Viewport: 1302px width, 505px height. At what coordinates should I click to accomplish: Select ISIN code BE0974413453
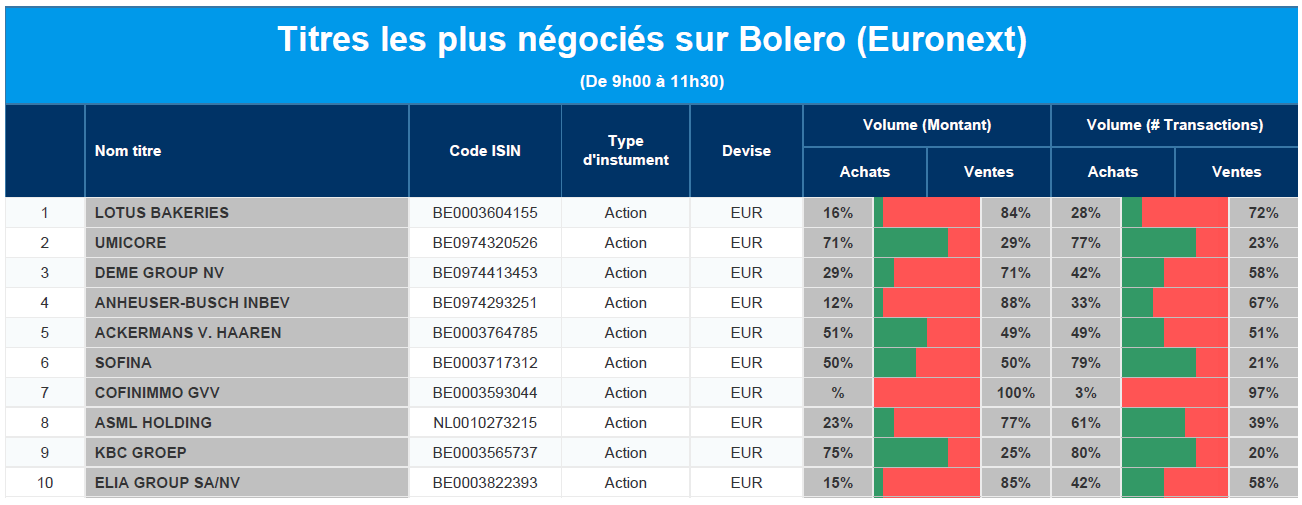tap(485, 273)
